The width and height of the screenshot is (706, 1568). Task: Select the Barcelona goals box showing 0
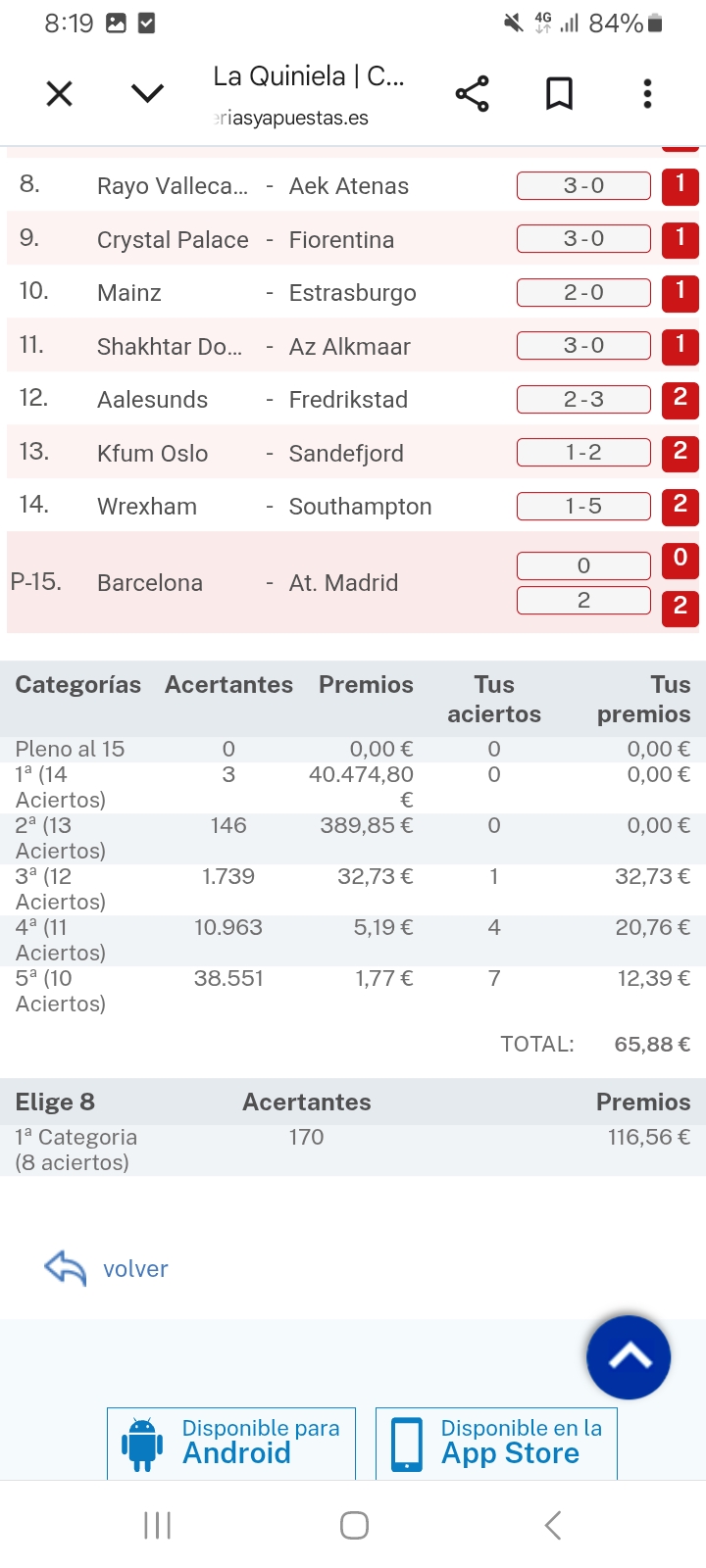pyautogui.click(x=583, y=565)
